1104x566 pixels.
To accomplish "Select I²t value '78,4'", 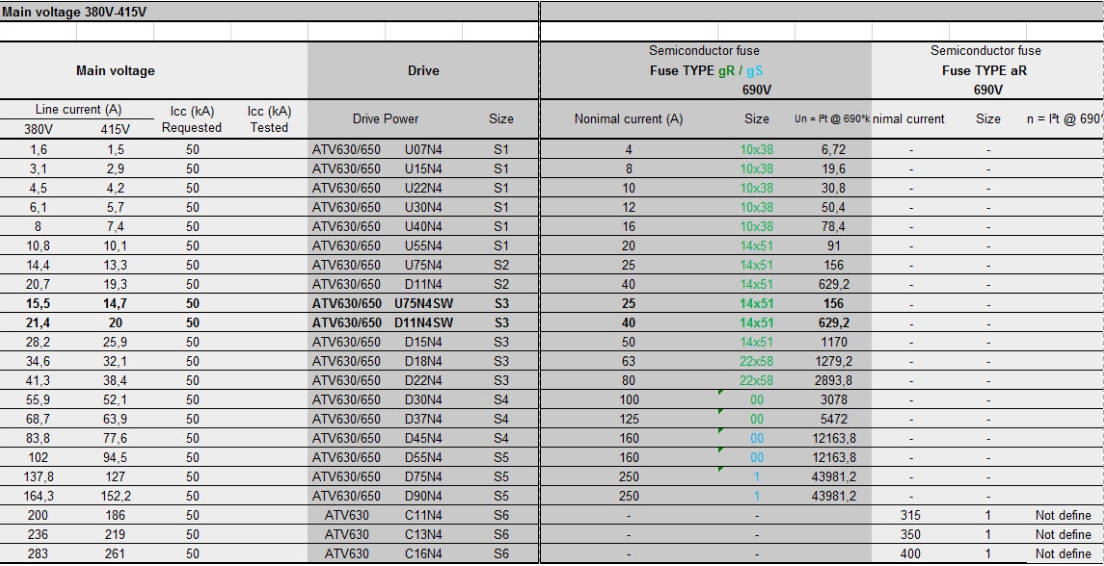I will tap(834, 227).
